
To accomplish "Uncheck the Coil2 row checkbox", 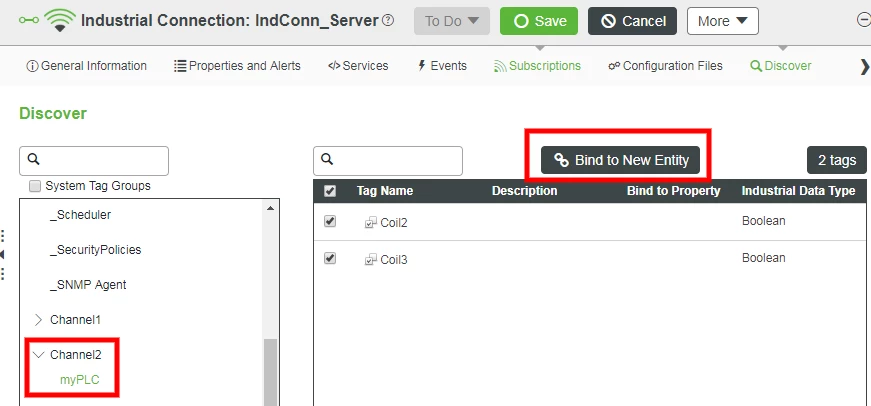I will click(x=330, y=221).
